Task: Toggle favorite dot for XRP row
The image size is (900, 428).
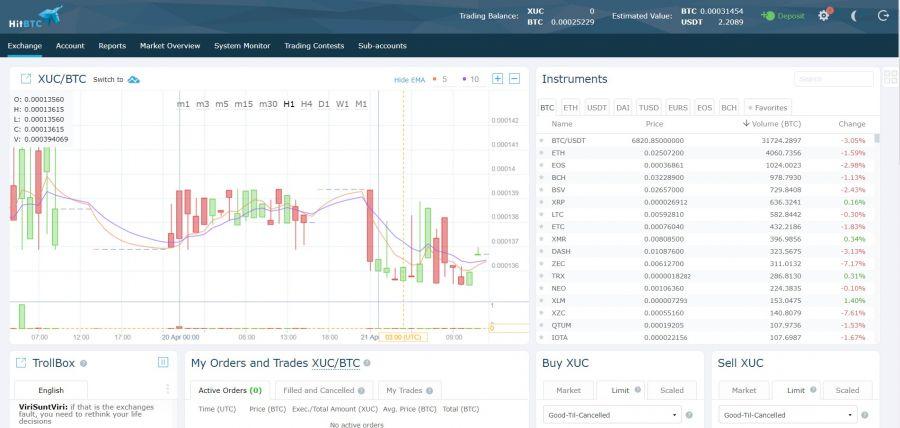Action: click(541, 202)
